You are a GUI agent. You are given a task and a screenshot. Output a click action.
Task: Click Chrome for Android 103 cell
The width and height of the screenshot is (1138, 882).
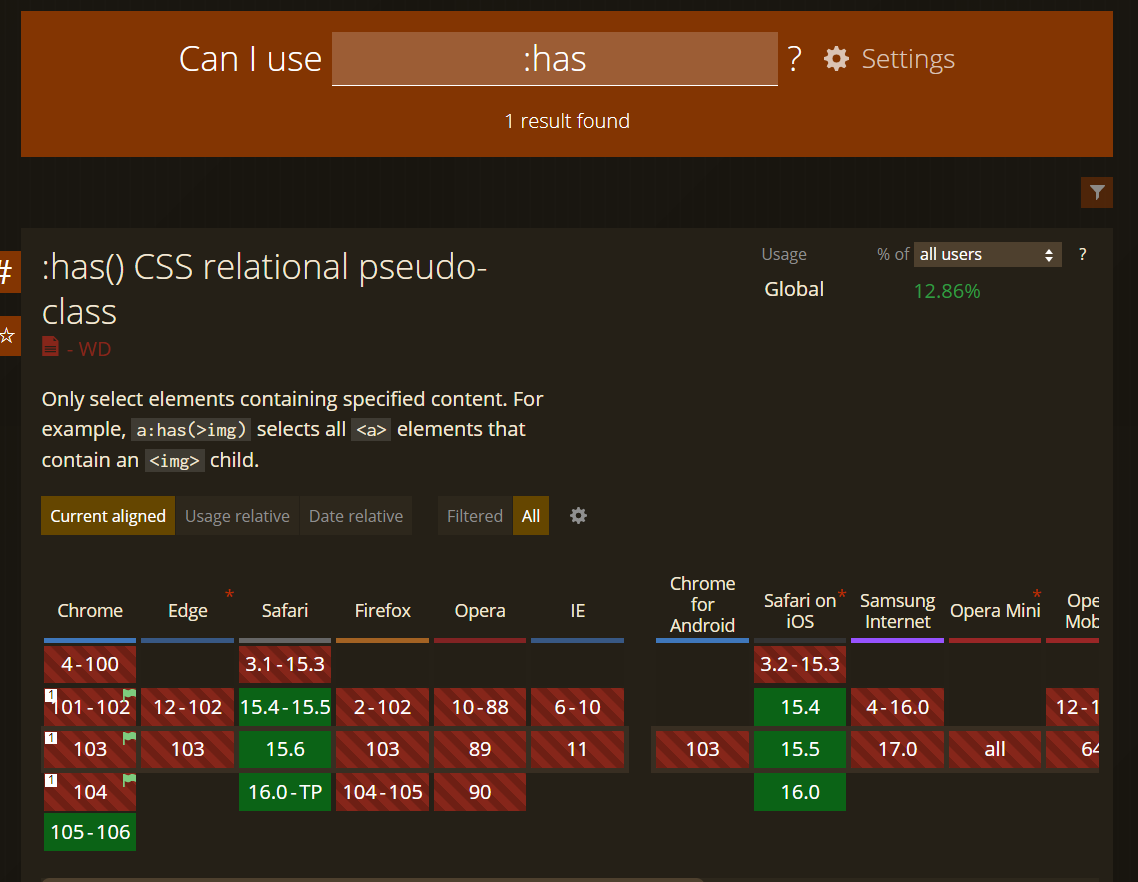coord(703,749)
